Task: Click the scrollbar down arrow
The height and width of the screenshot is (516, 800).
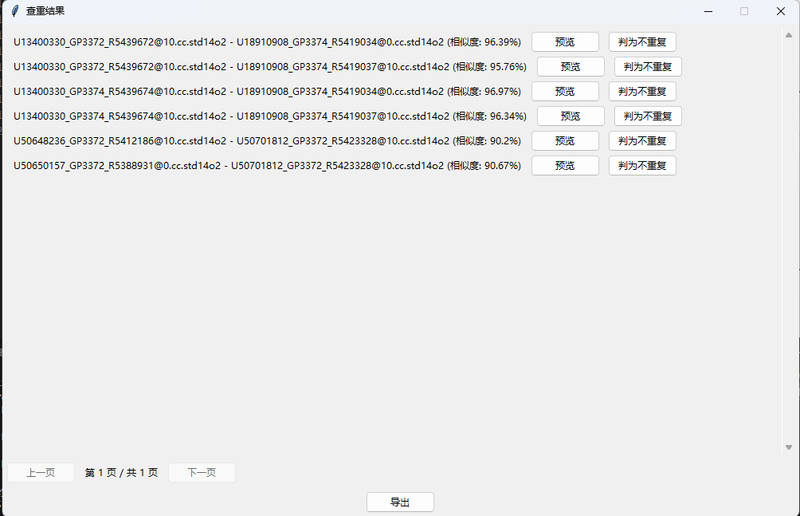Action: click(x=789, y=448)
